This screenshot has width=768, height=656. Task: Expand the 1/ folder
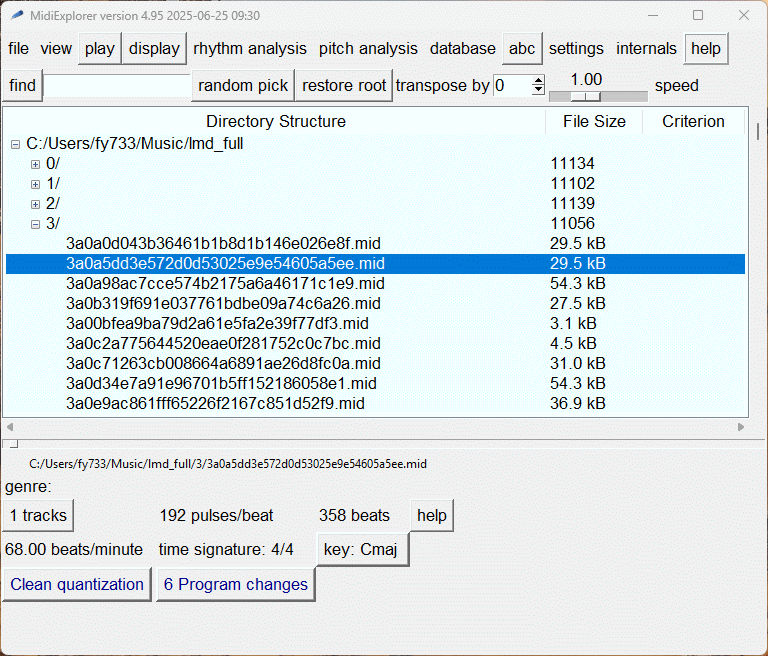(35, 184)
